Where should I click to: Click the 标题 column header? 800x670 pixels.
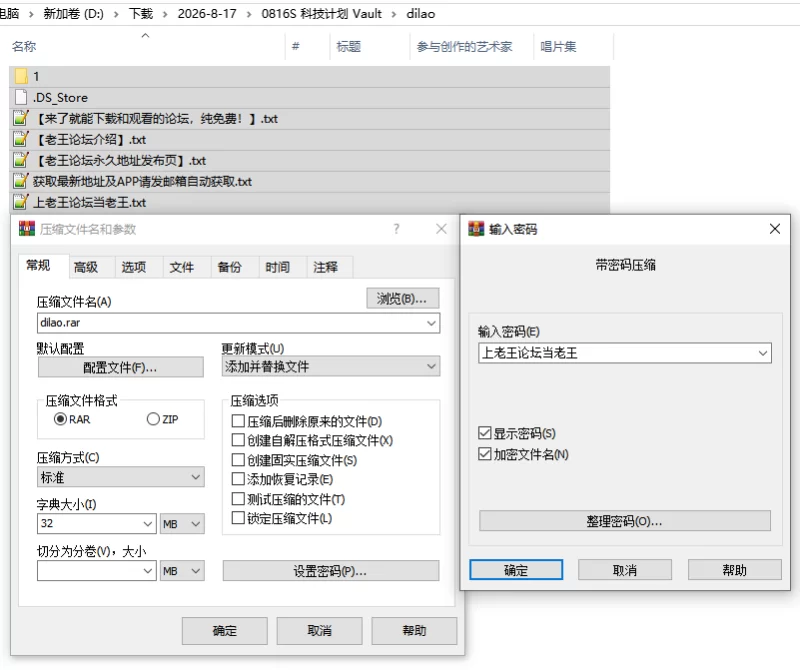pyautogui.click(x=349, y=46)
